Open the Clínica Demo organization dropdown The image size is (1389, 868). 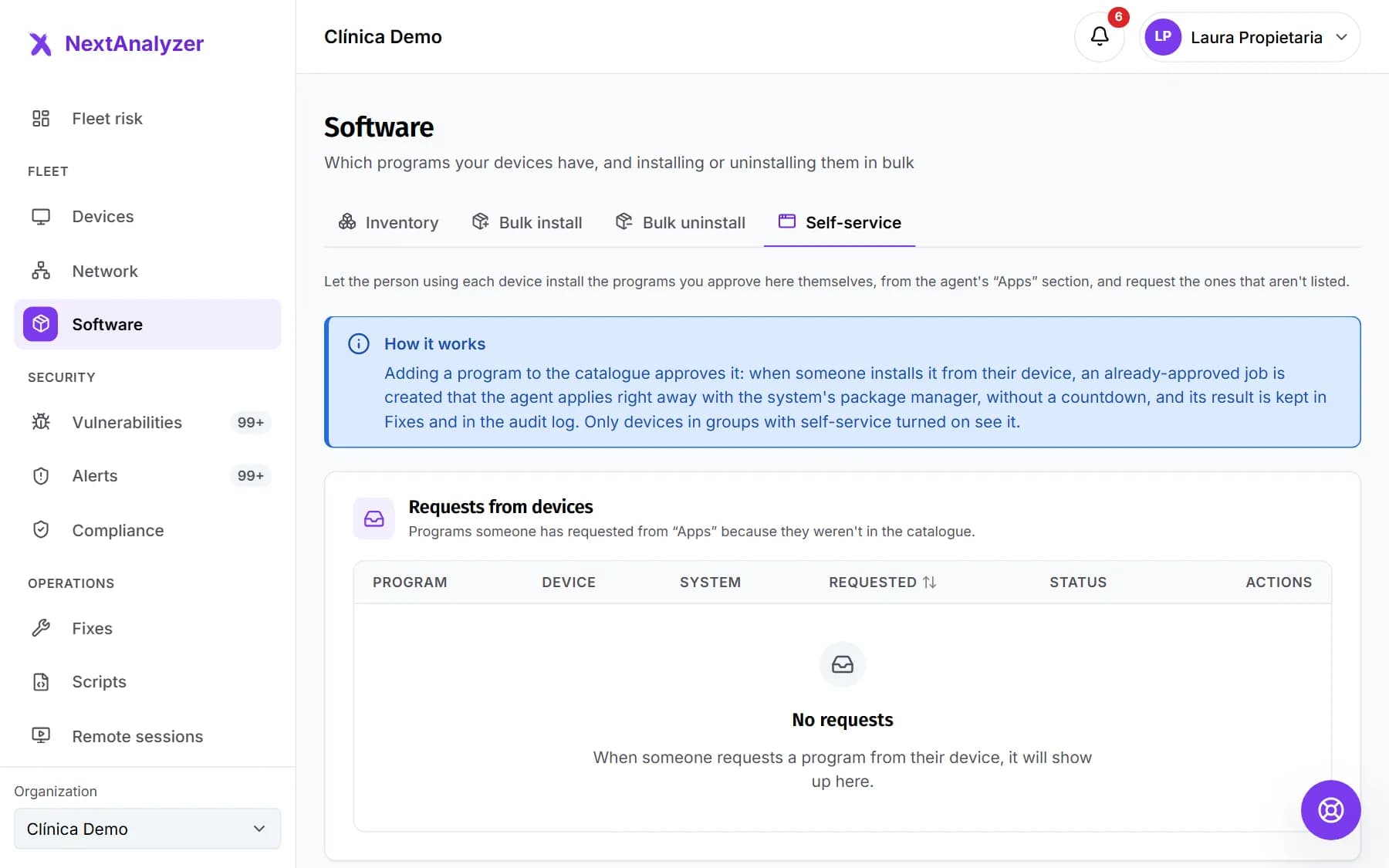pyautogui.click(x=147, y=829)
